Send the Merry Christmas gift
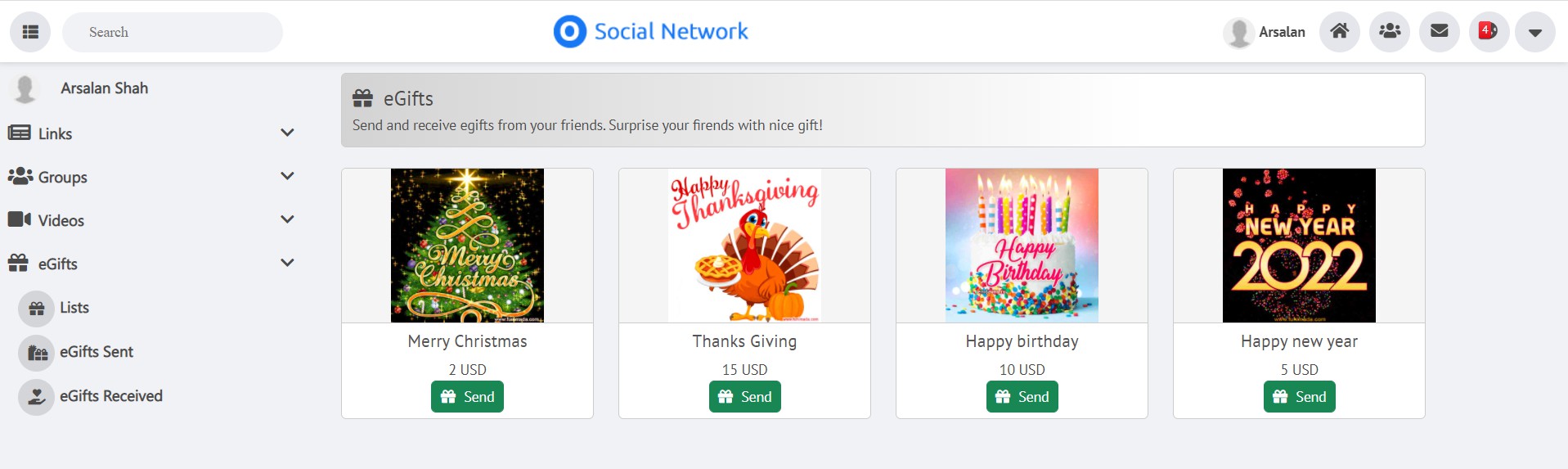The width and height of the screenshot is (1568, 469). pos(467,397)
